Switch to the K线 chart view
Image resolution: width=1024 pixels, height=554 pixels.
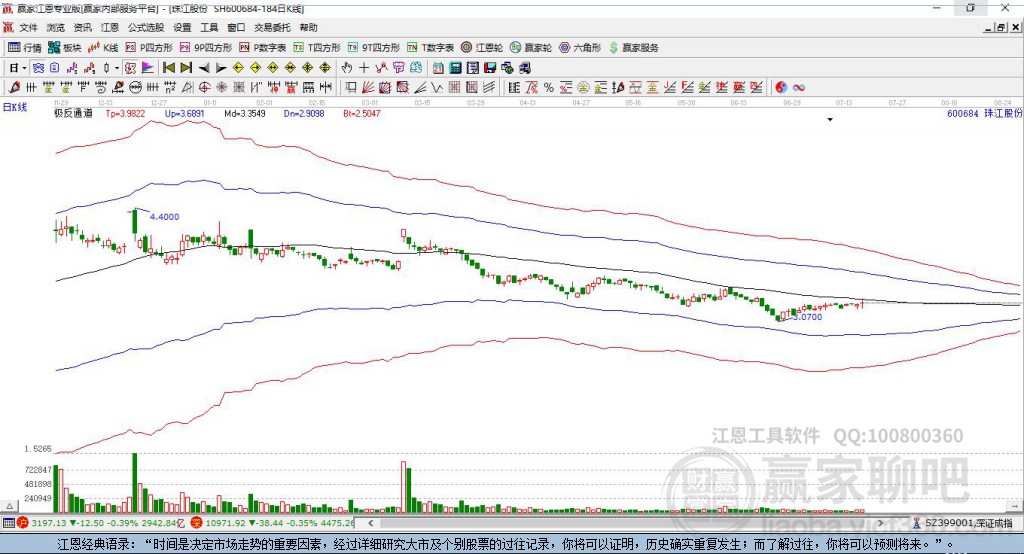pos(103,48)
